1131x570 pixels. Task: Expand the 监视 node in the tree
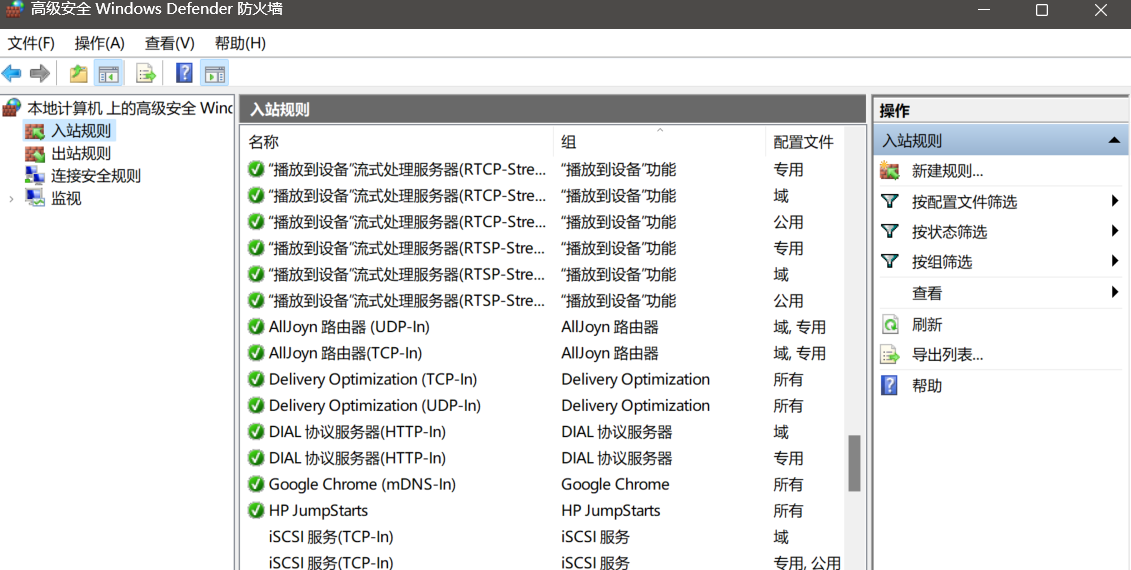point(11,198)
